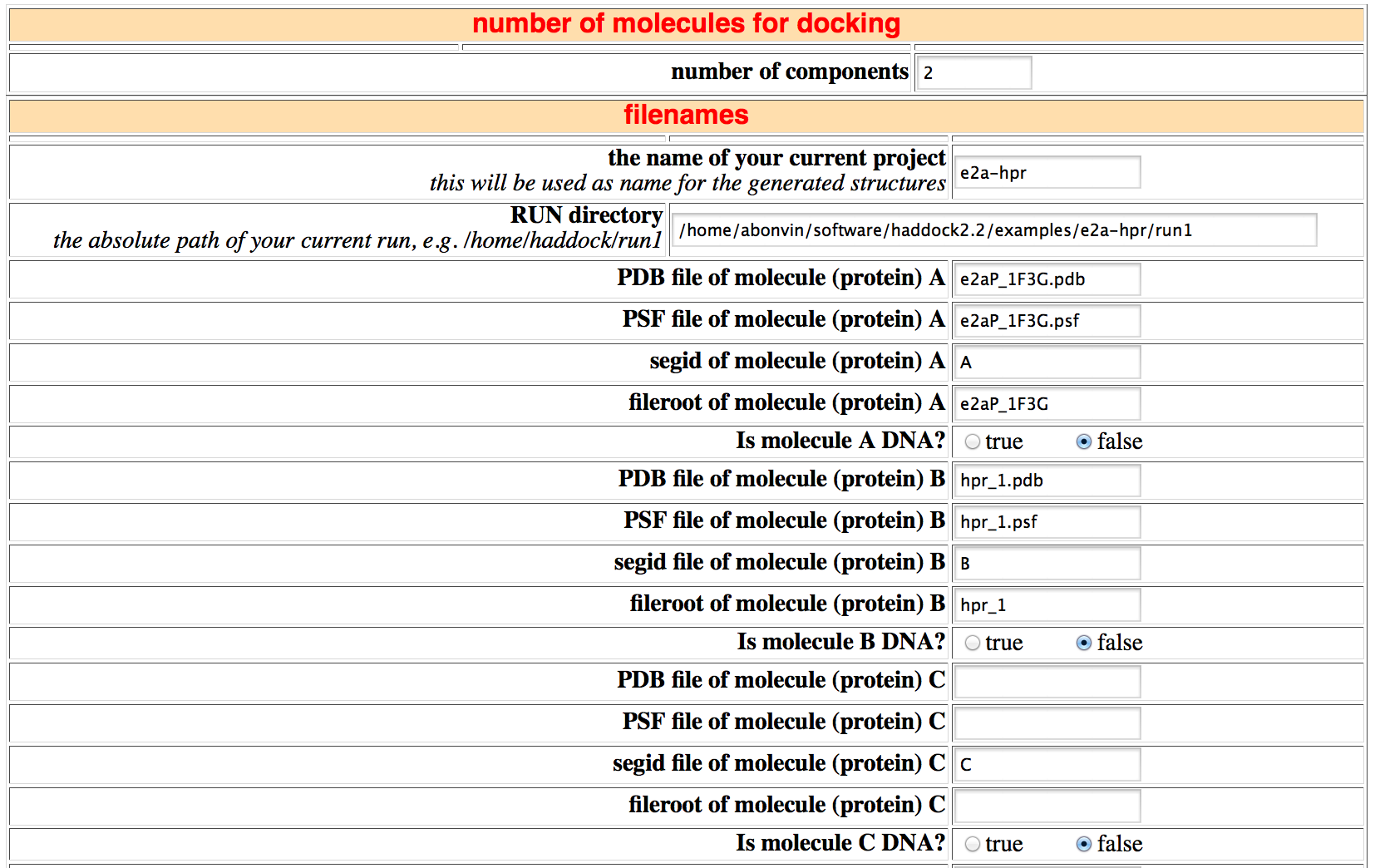
Task: Click empty PSF file of molecule C field
Action: coord(1047,723)
